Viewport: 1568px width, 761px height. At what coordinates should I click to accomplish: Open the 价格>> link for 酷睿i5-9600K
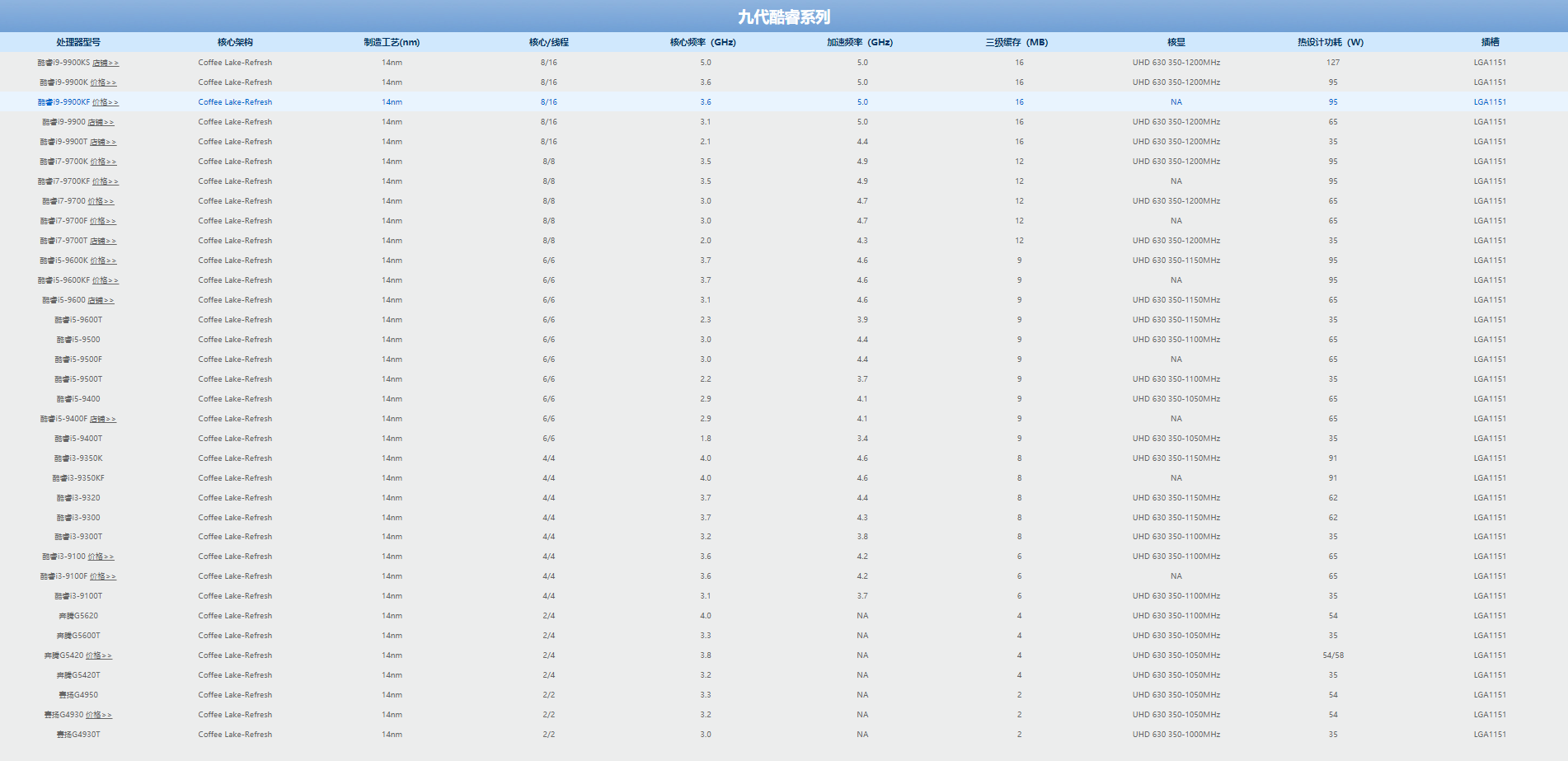[103, 261]
